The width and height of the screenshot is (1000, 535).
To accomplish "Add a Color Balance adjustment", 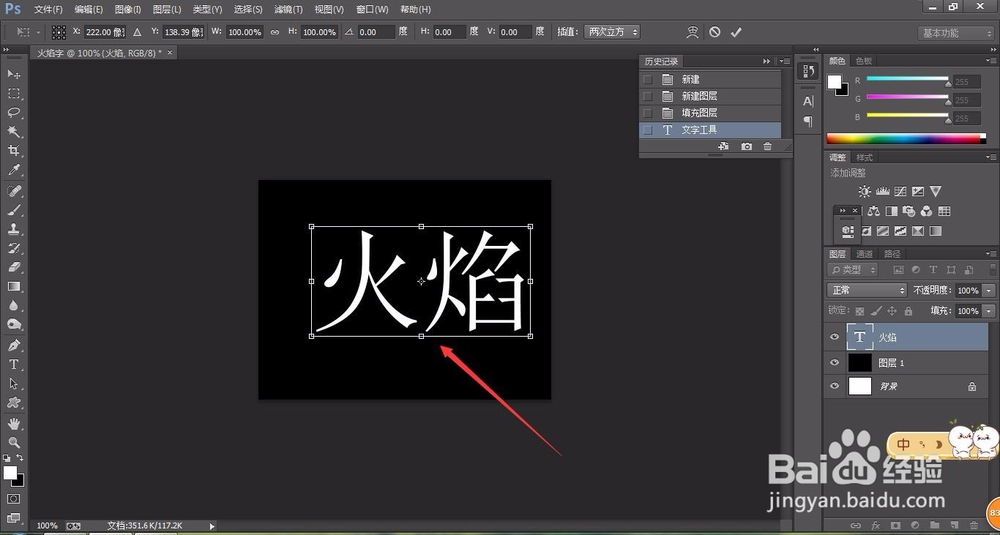I will [x=874, y=211].
